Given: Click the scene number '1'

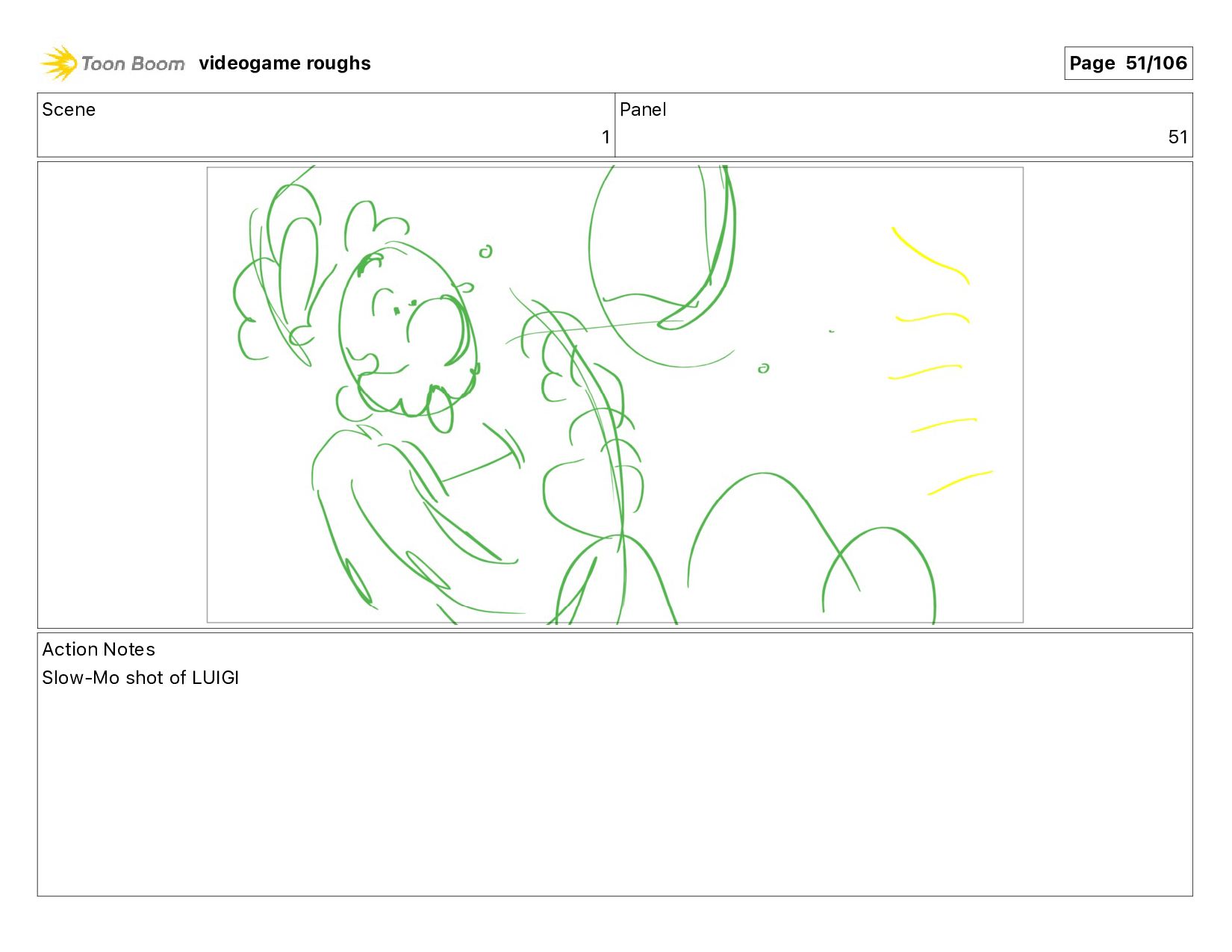Looking at the screenshot, I should coord(606,137).
